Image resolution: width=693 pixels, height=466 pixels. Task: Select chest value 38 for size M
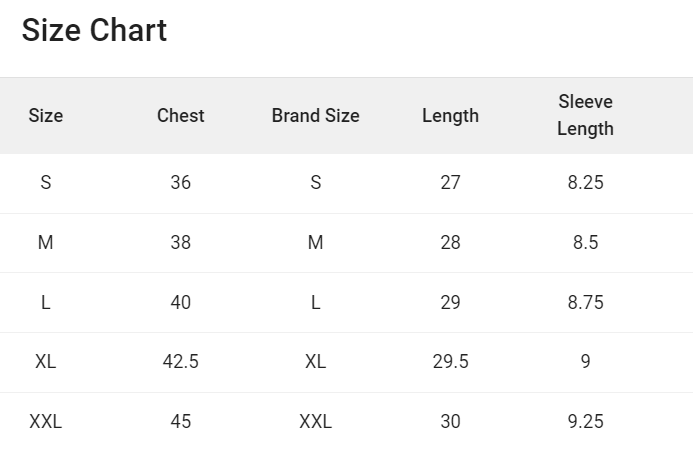click(x=180, y=243)
